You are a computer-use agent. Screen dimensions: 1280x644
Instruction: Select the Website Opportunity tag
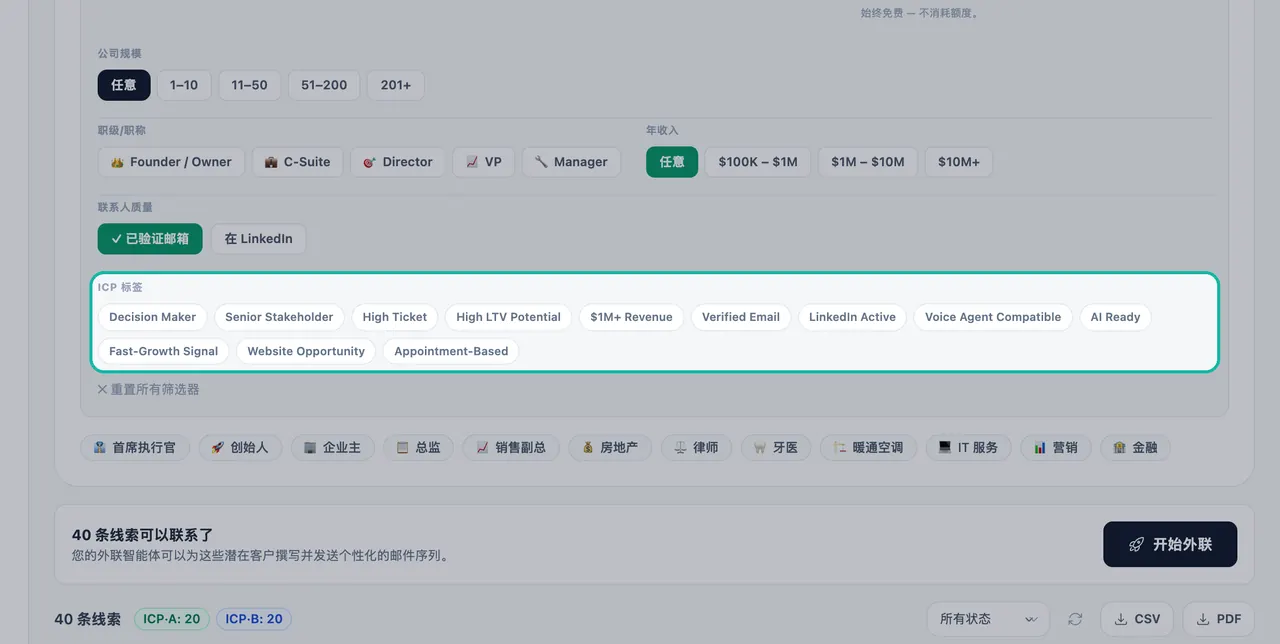(306, 351)
